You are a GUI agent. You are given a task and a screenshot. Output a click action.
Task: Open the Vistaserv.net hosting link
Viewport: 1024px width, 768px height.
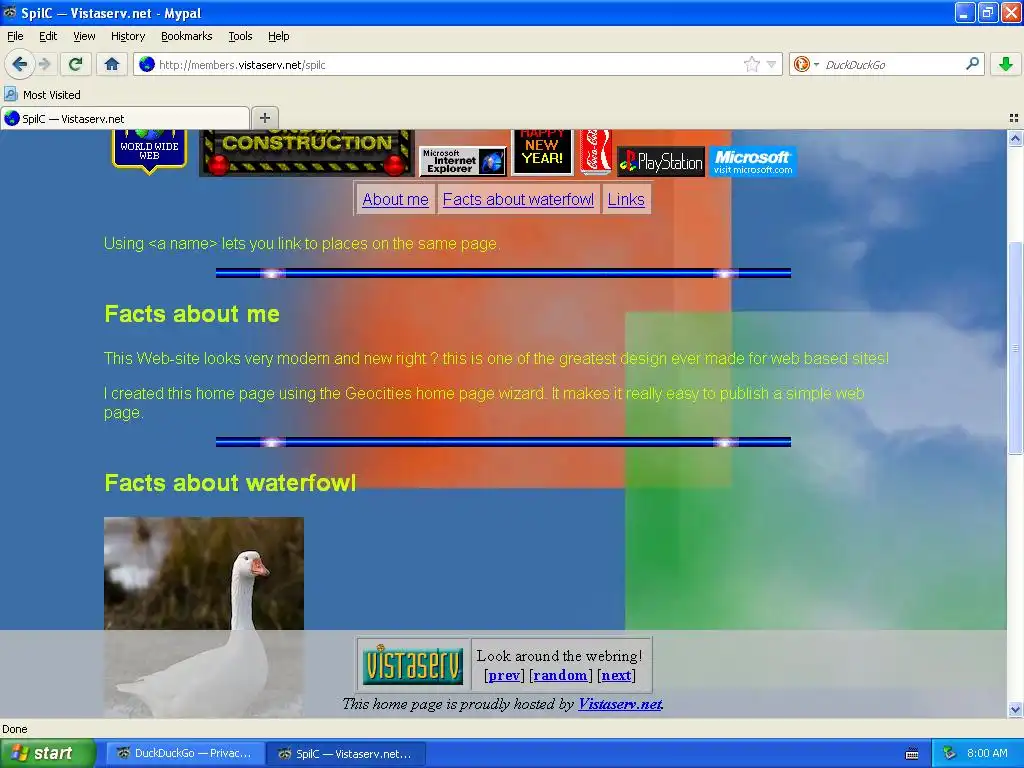[620, 704]
